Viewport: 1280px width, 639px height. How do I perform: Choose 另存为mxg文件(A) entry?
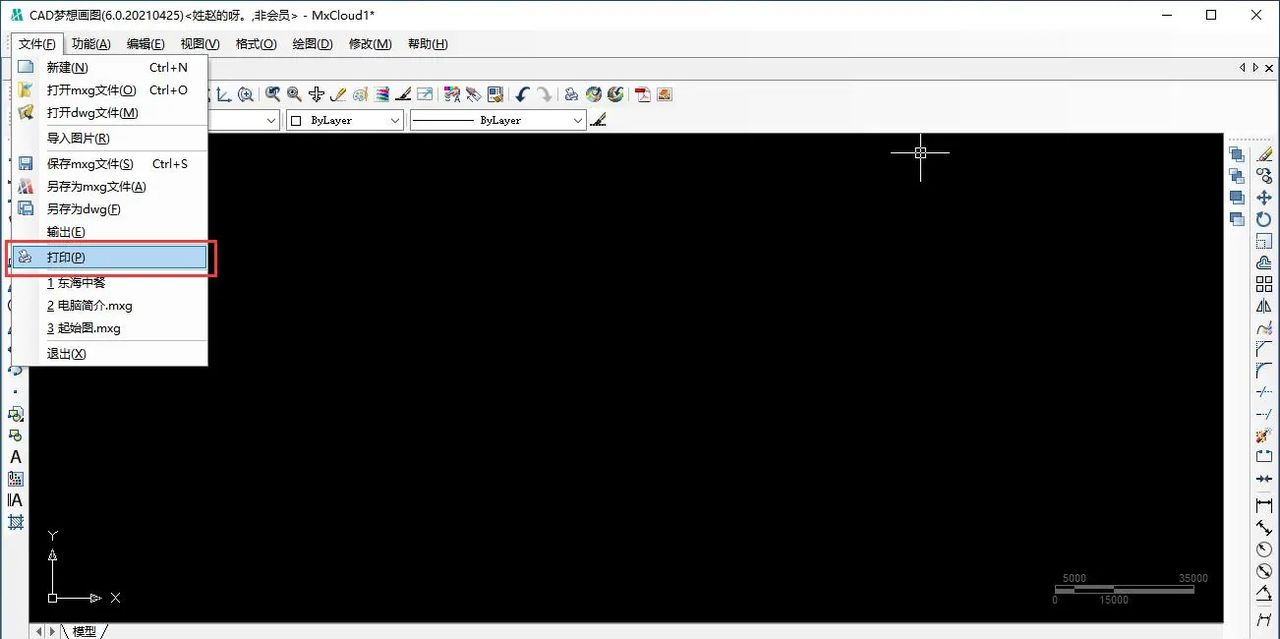(109, 186)
